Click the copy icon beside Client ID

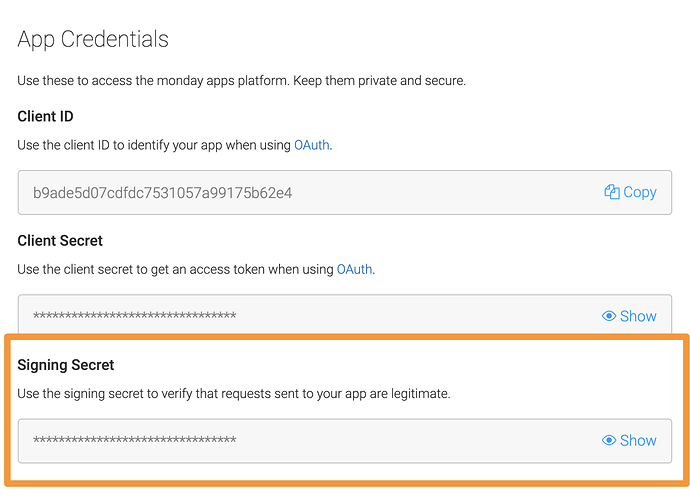pyautogui.click(x=612, y=192)
